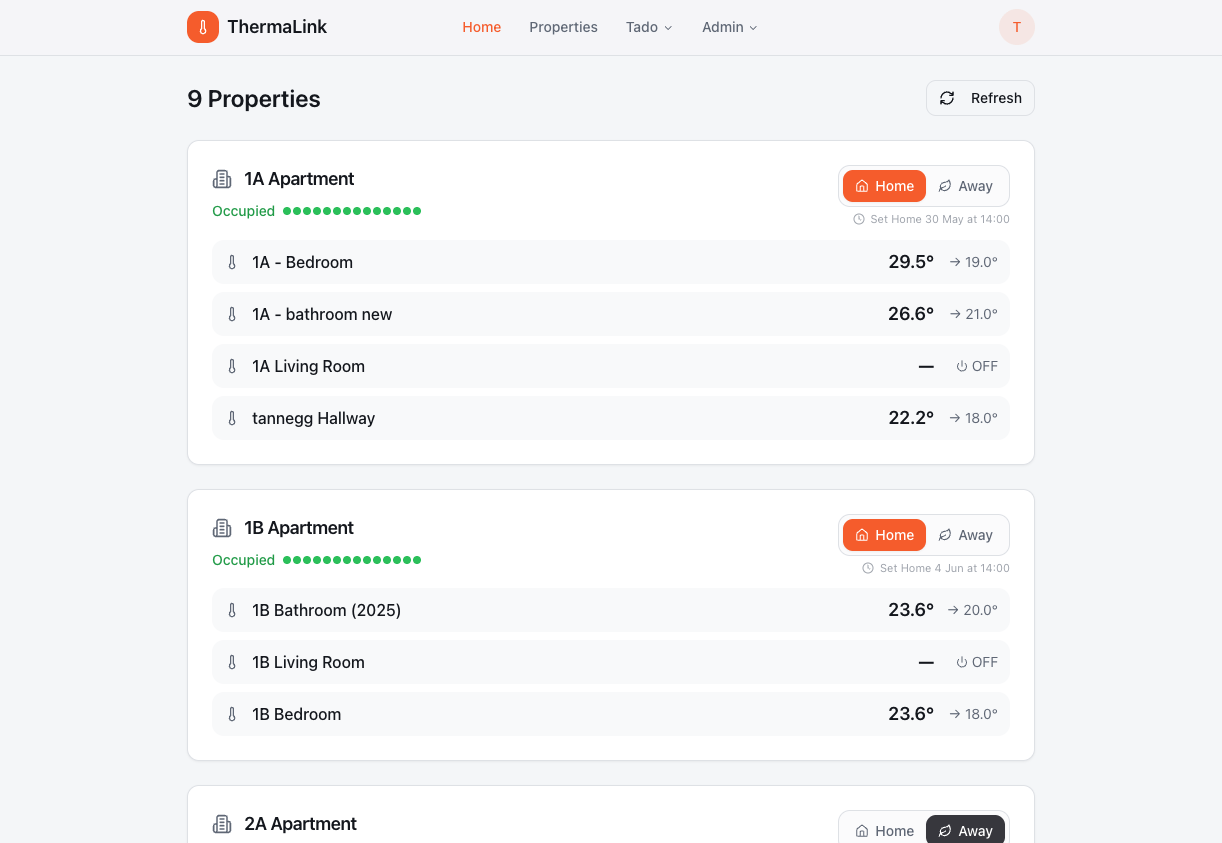The height and width of the screenshot is (843, 1222).
Task: Go to the Properties page
Action: tap(563, 27)
